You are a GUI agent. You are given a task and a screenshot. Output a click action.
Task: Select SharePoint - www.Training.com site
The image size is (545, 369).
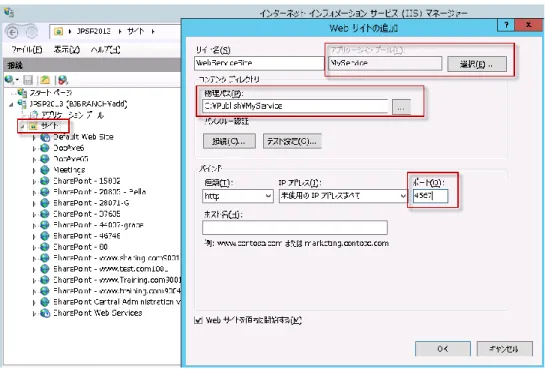[117, 280]
